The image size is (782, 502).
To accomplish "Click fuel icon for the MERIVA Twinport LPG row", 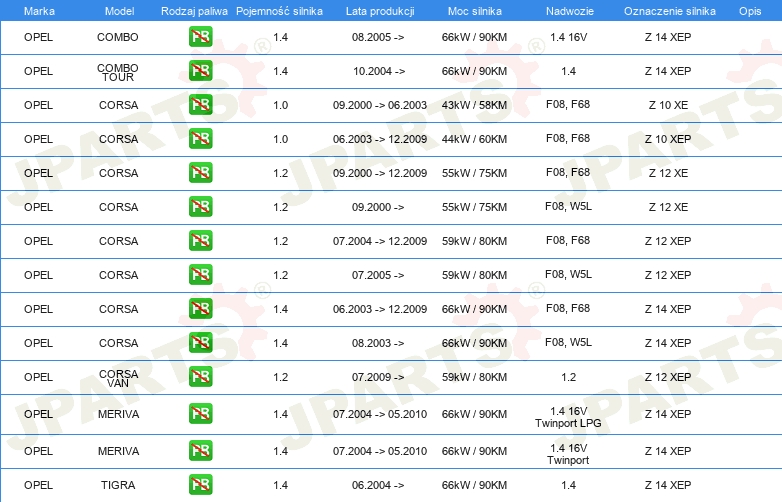I will (x=200, y=414).
